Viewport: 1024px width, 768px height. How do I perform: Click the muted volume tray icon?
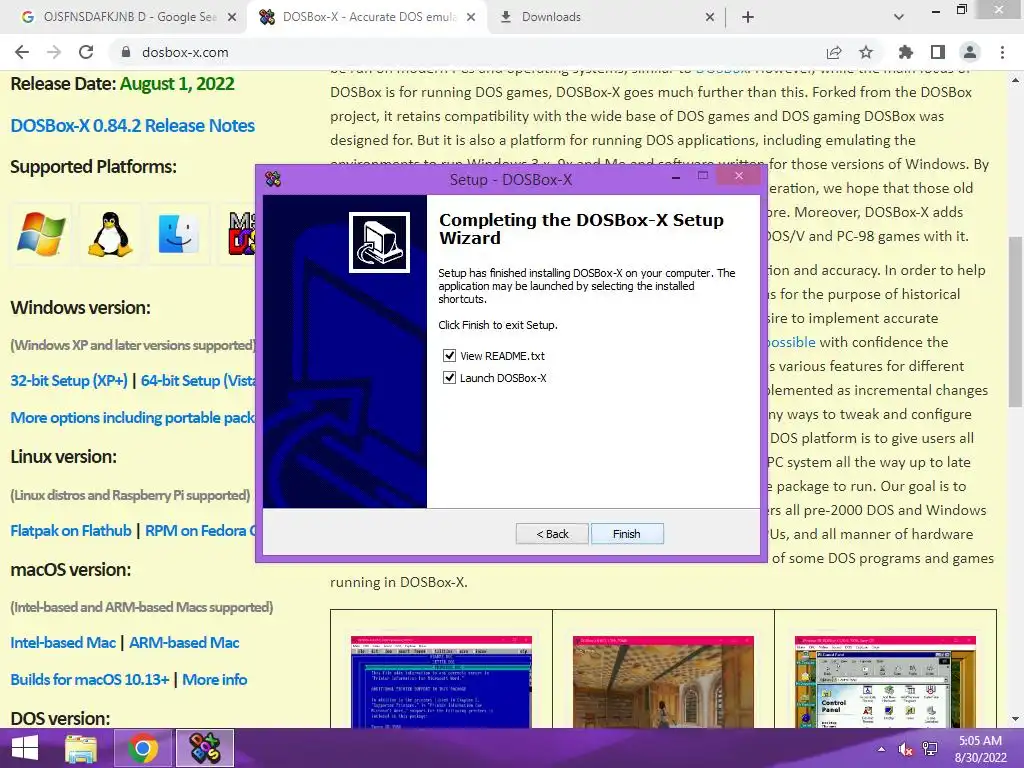tap(906, 749)
